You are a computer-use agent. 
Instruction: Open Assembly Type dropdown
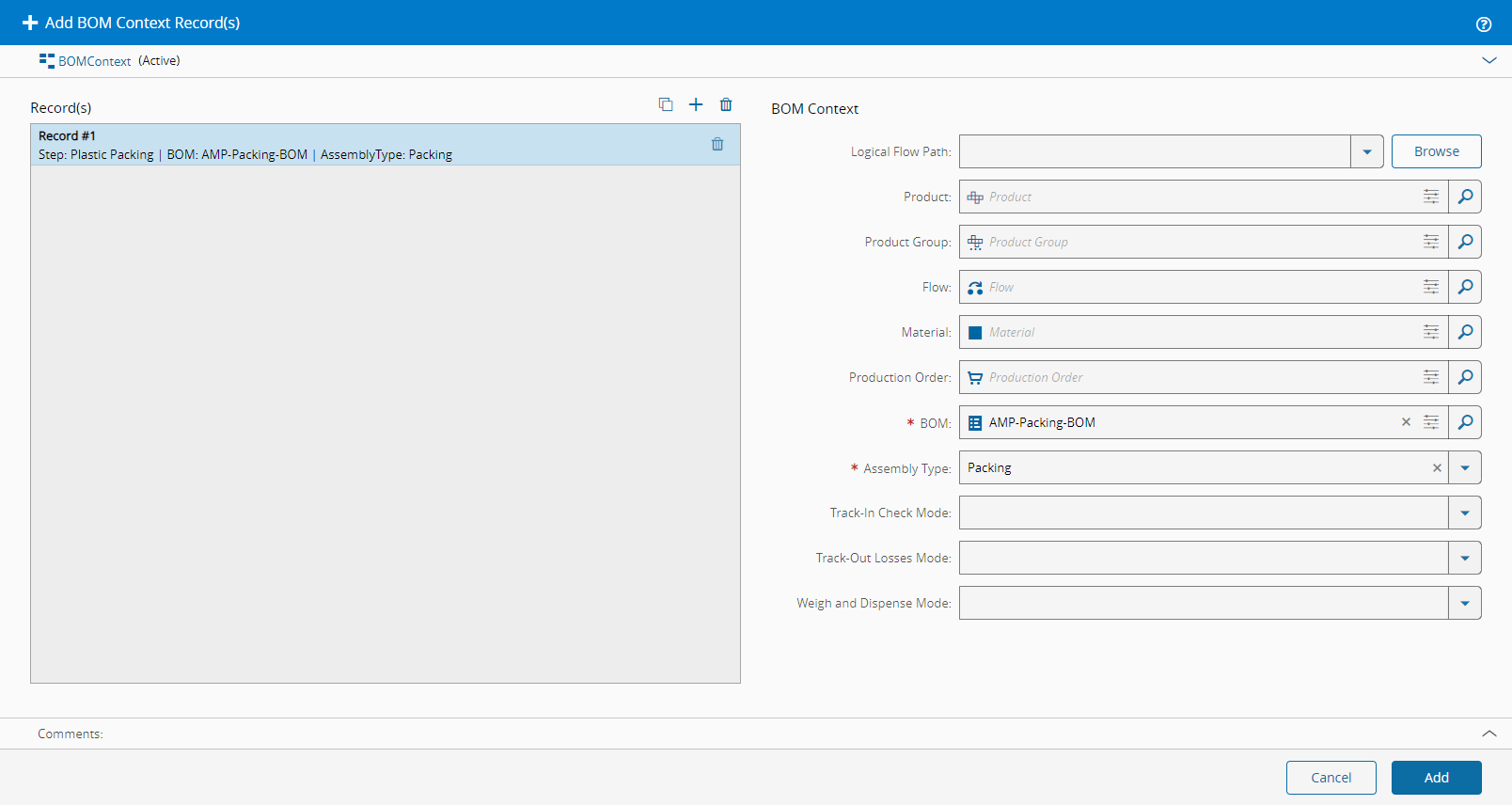click(x=1465, y=467)
